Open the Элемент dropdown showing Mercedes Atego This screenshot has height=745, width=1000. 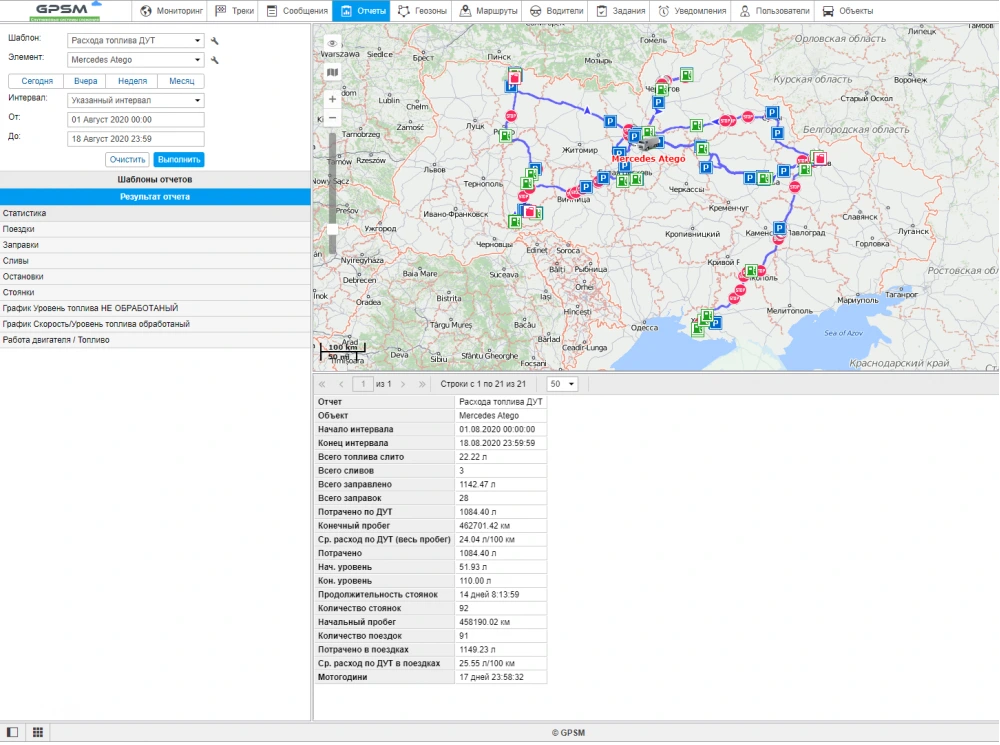[x=135, y=59]
